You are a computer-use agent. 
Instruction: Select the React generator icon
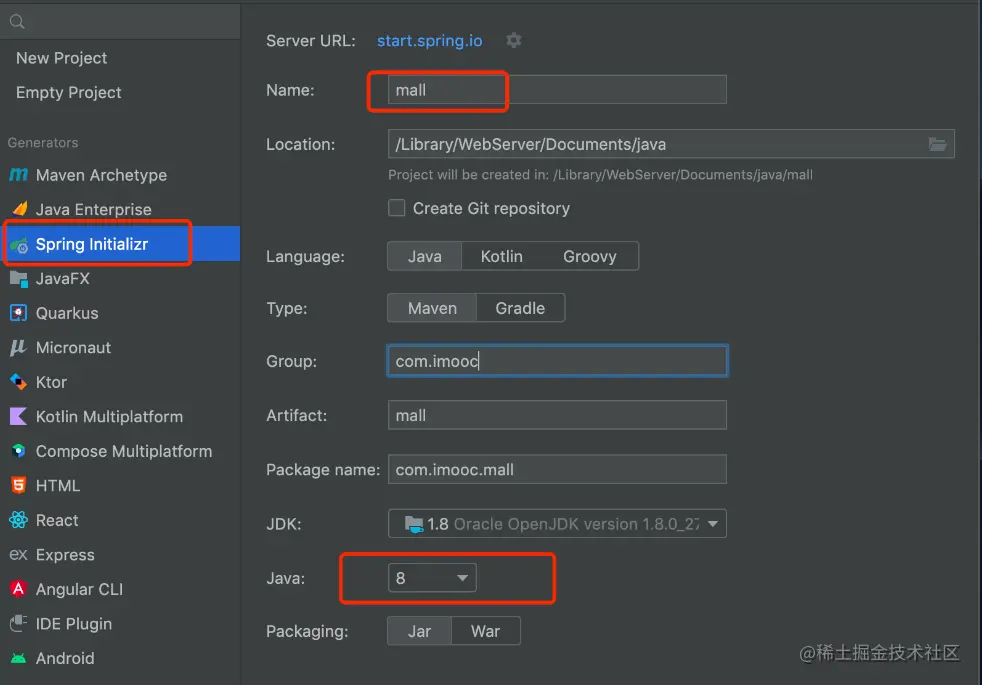(18, 520)
